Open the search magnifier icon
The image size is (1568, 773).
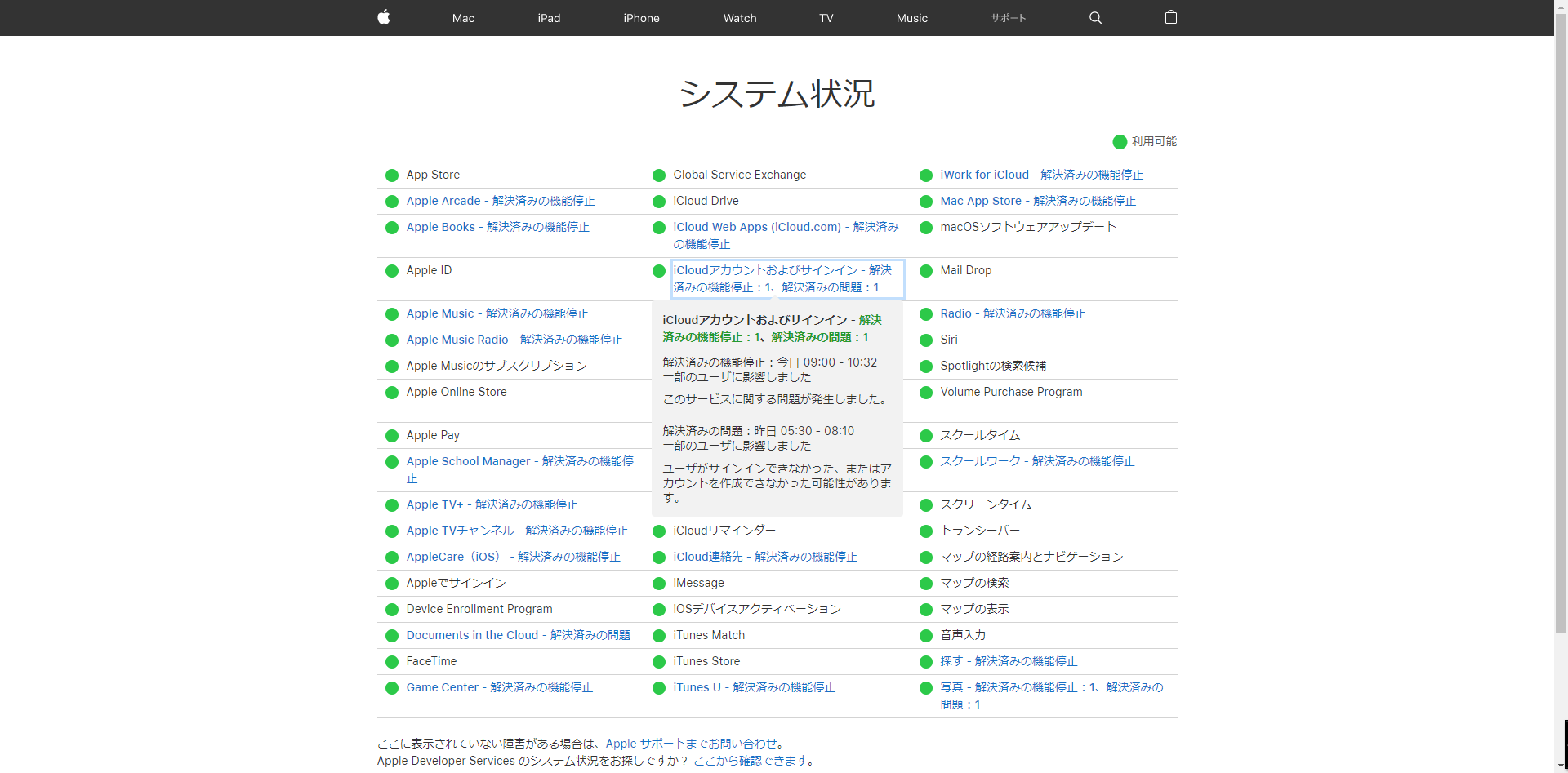[1095, 18]
